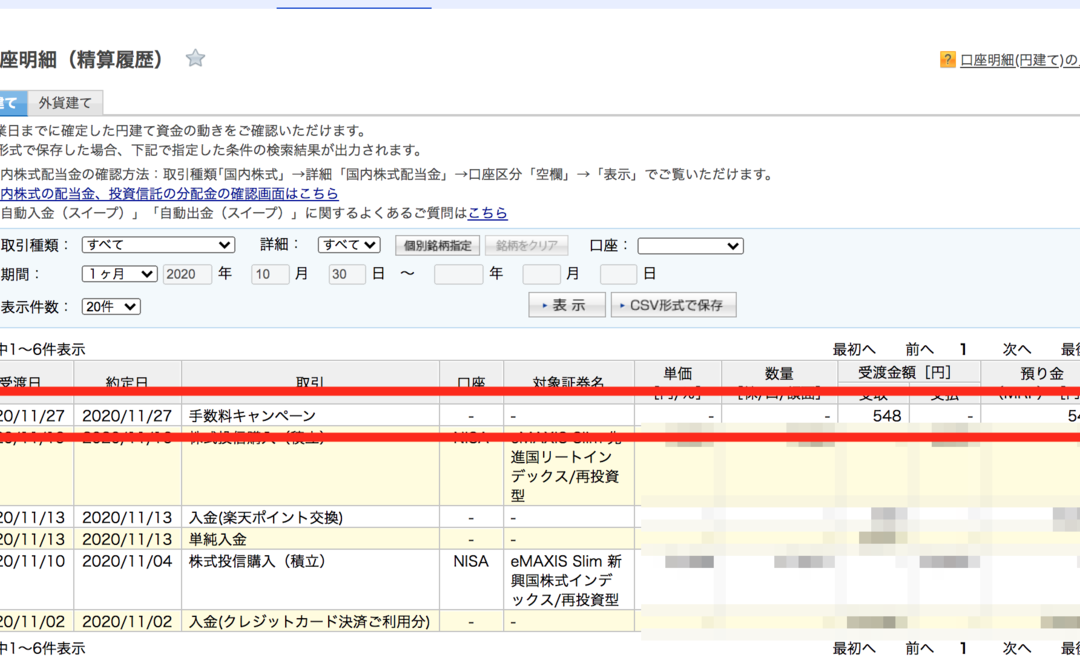
Task: Click the 表示 button
Action: (x=567, y=305)
